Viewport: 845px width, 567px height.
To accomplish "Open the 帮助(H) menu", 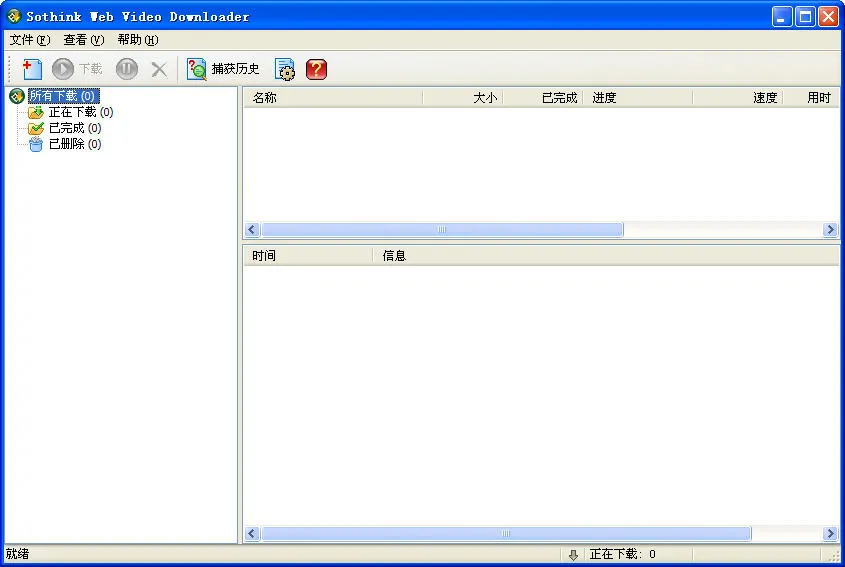I will click(138, 40).
